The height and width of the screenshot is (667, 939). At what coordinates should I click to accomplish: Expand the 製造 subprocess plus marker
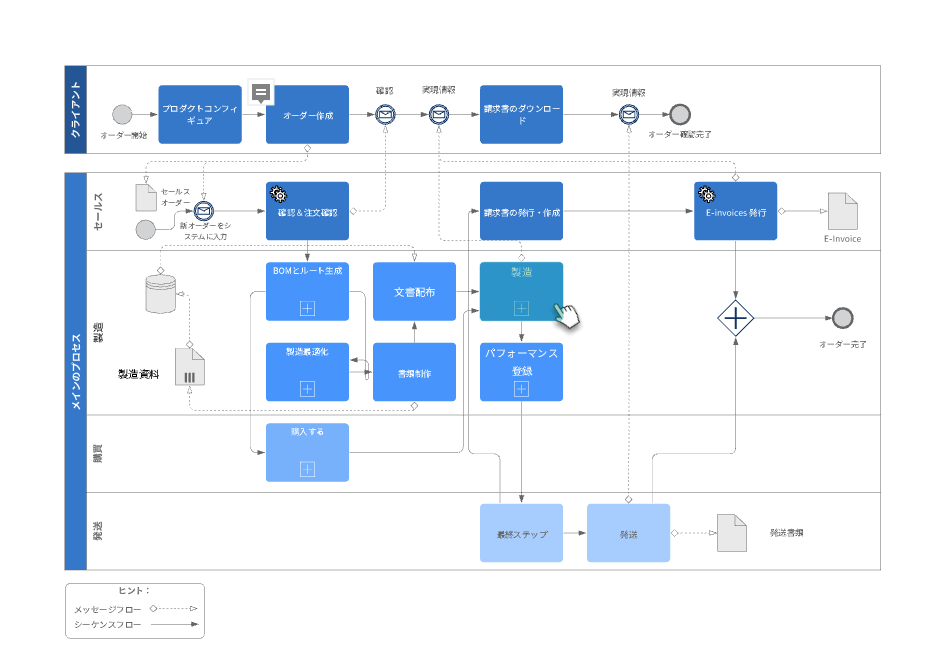click(x=521, y=308)
